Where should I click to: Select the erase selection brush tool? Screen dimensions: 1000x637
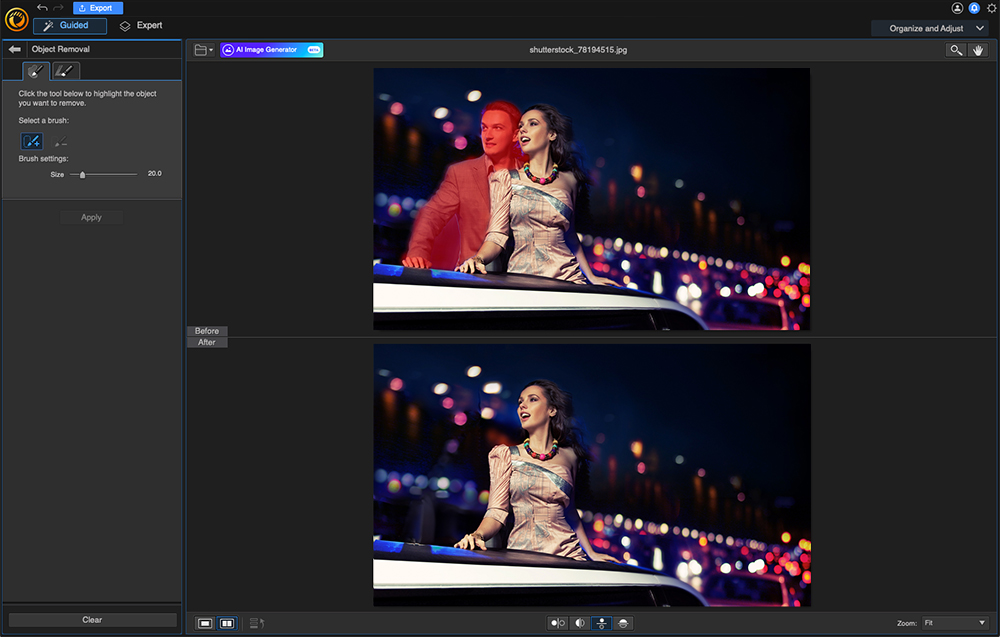60,143
